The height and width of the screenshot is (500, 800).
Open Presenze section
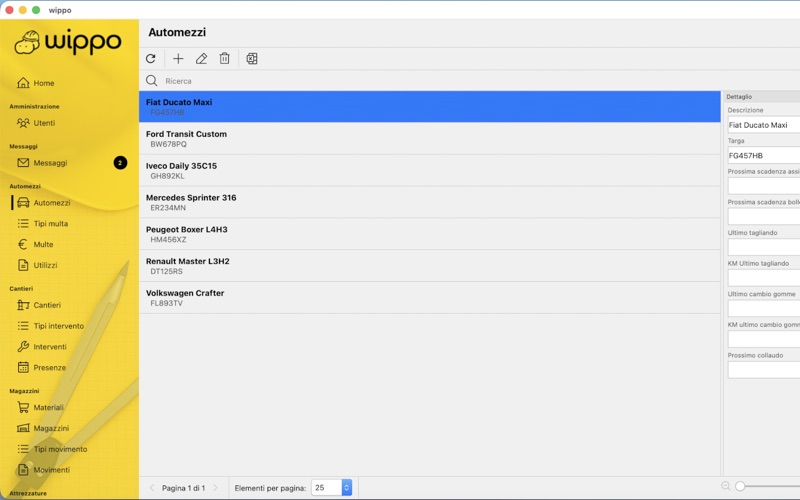point(49,367)
